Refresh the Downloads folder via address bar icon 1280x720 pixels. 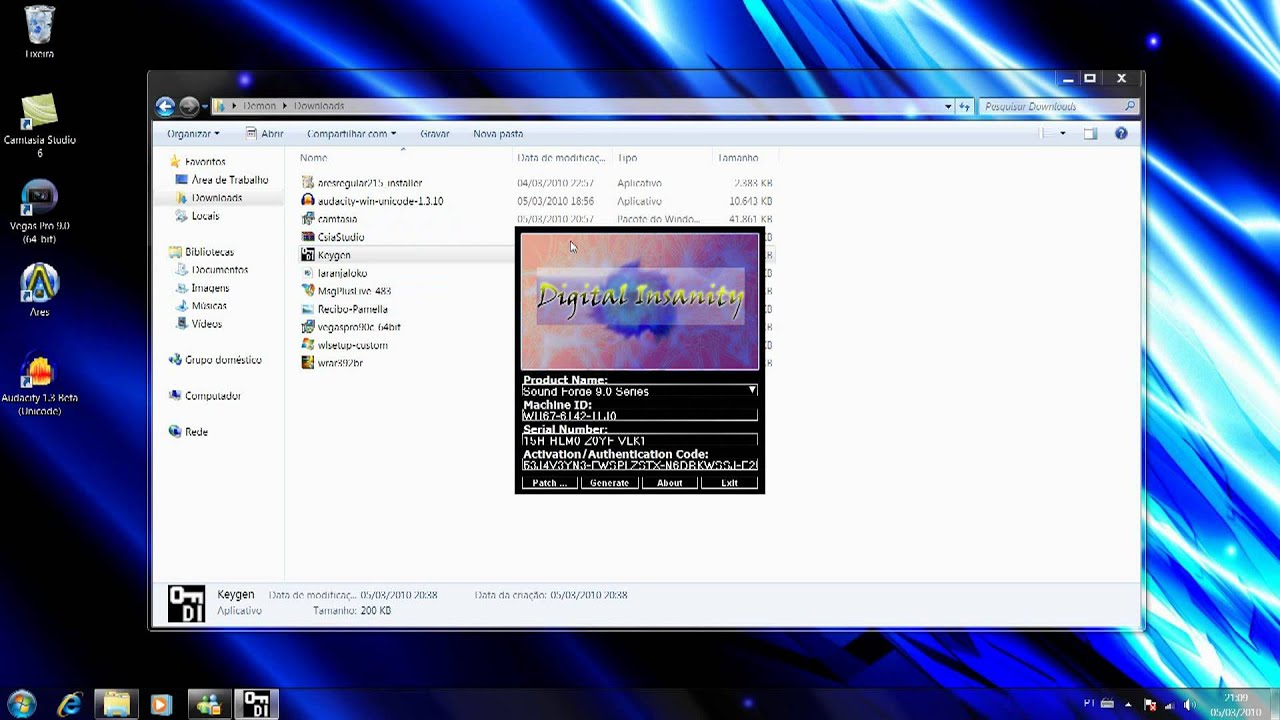(x=965, y=106)
